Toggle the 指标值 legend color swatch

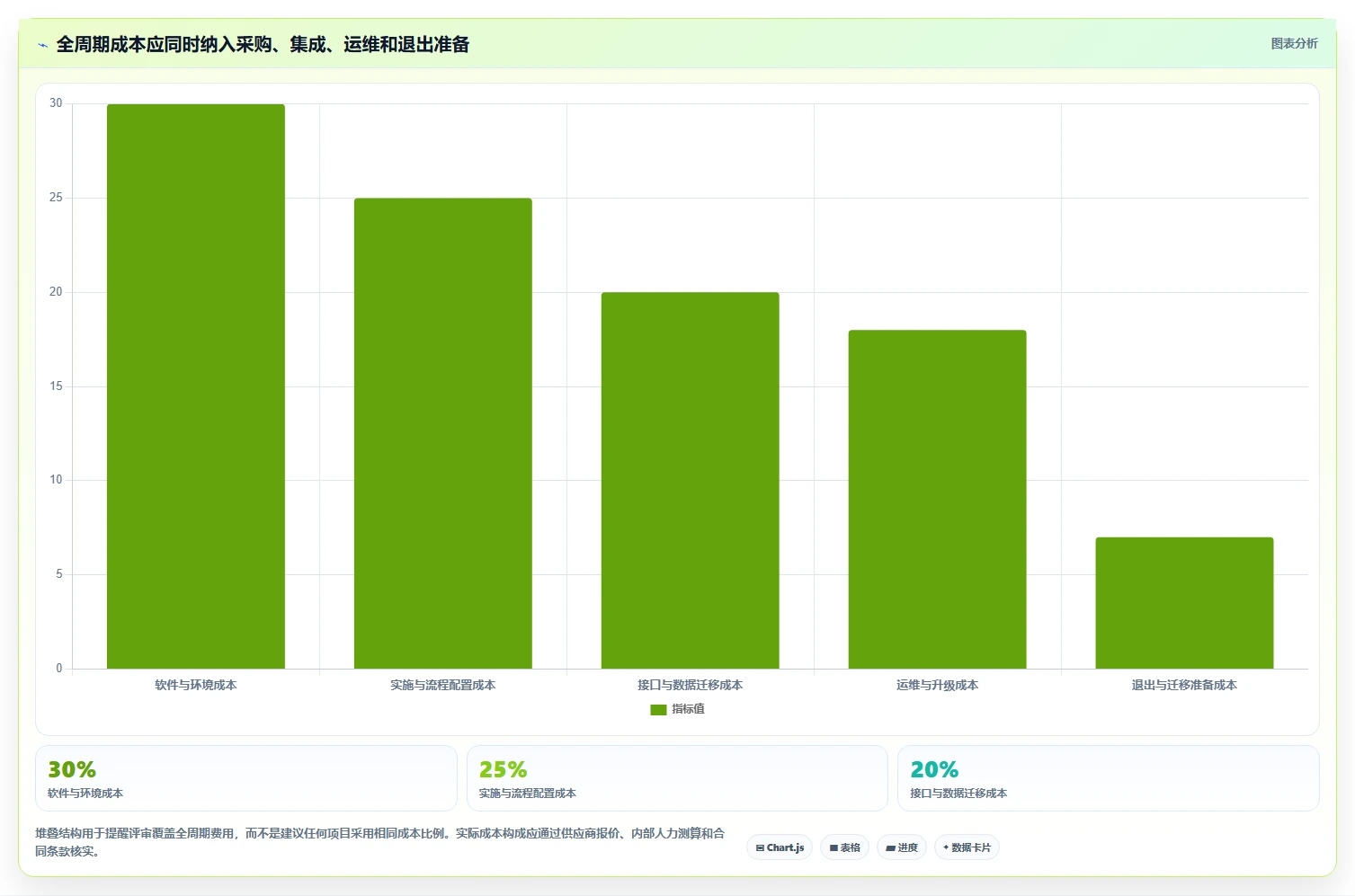point(658,709)
